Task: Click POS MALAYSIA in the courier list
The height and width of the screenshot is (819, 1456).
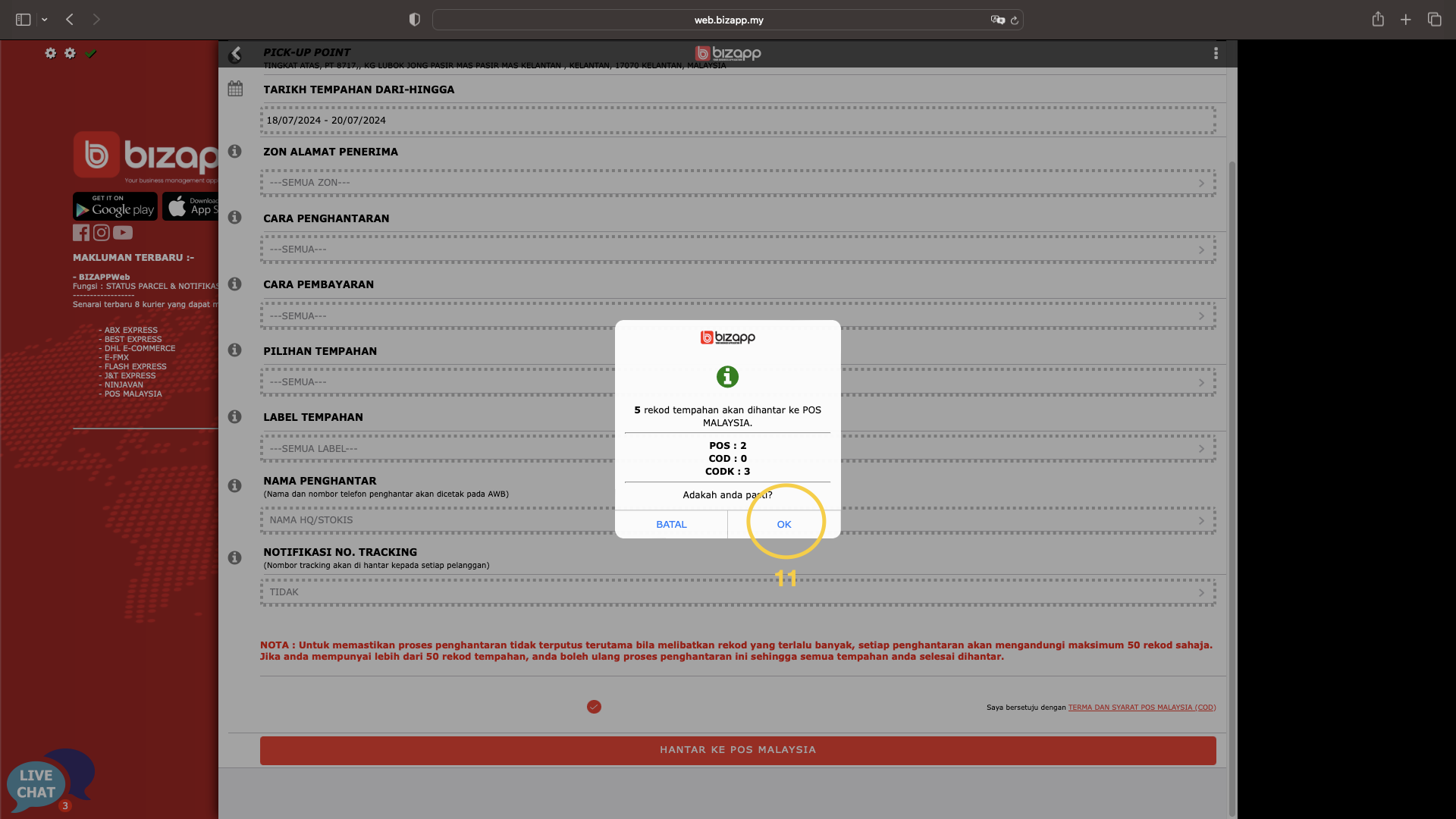Action: [133, 394]
